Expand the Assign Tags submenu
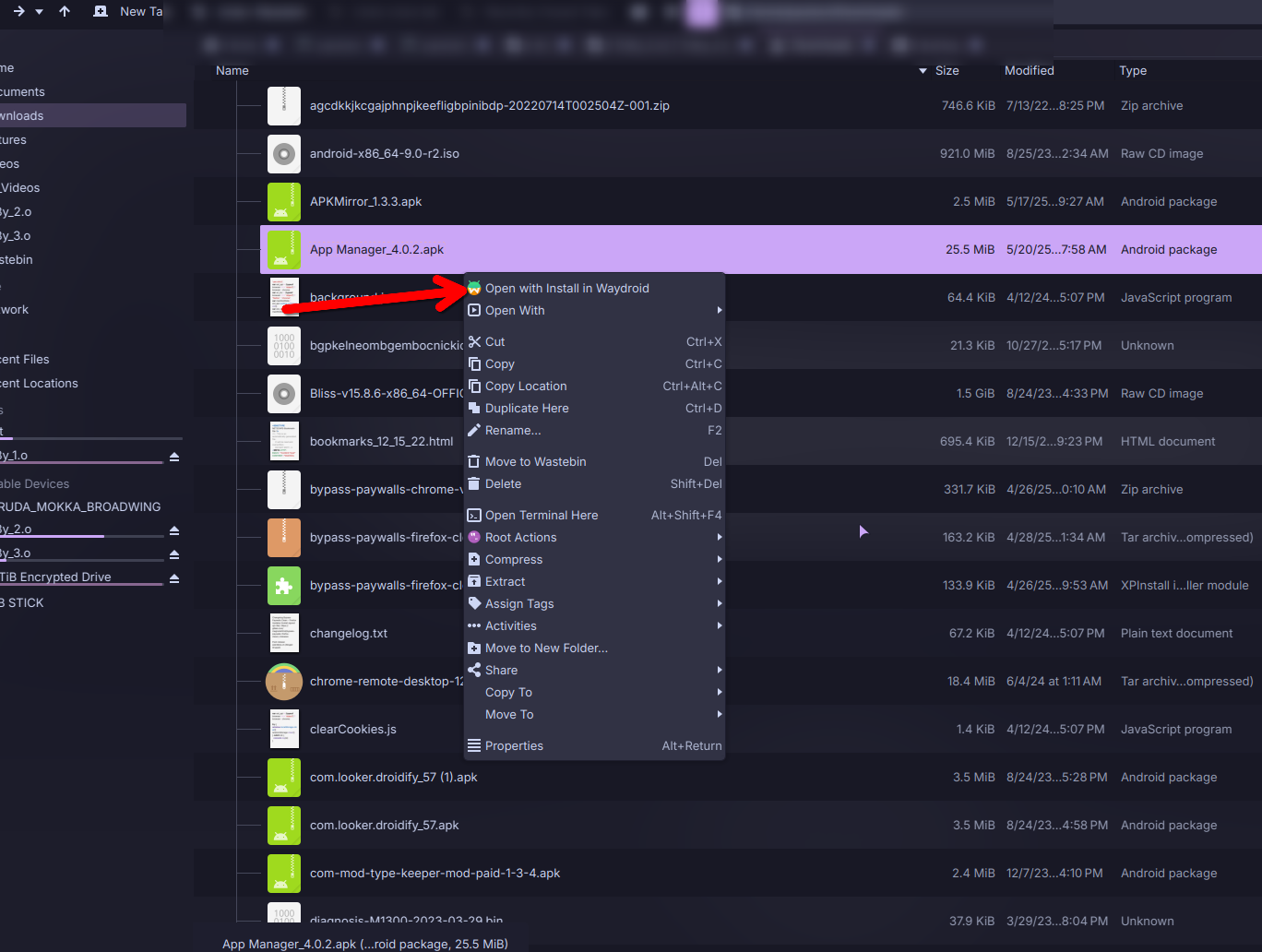 tap(594, 603)
